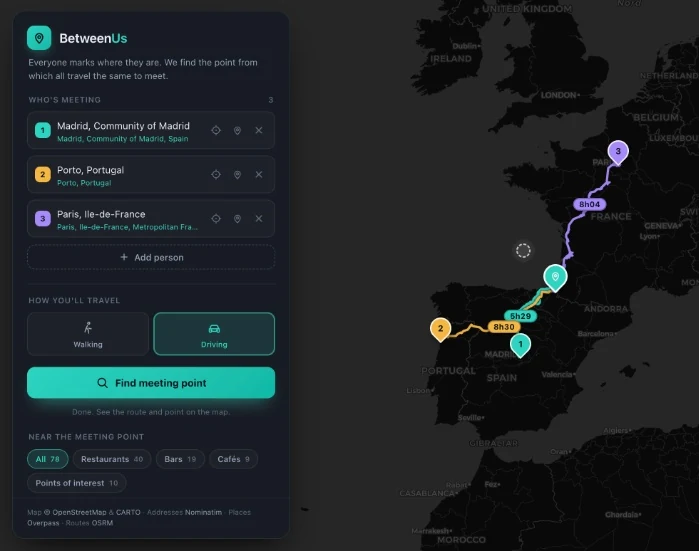The image size is (699, 551).
Task: Click the magnifier icon in Find button
Action: click(x=103, y=383)
